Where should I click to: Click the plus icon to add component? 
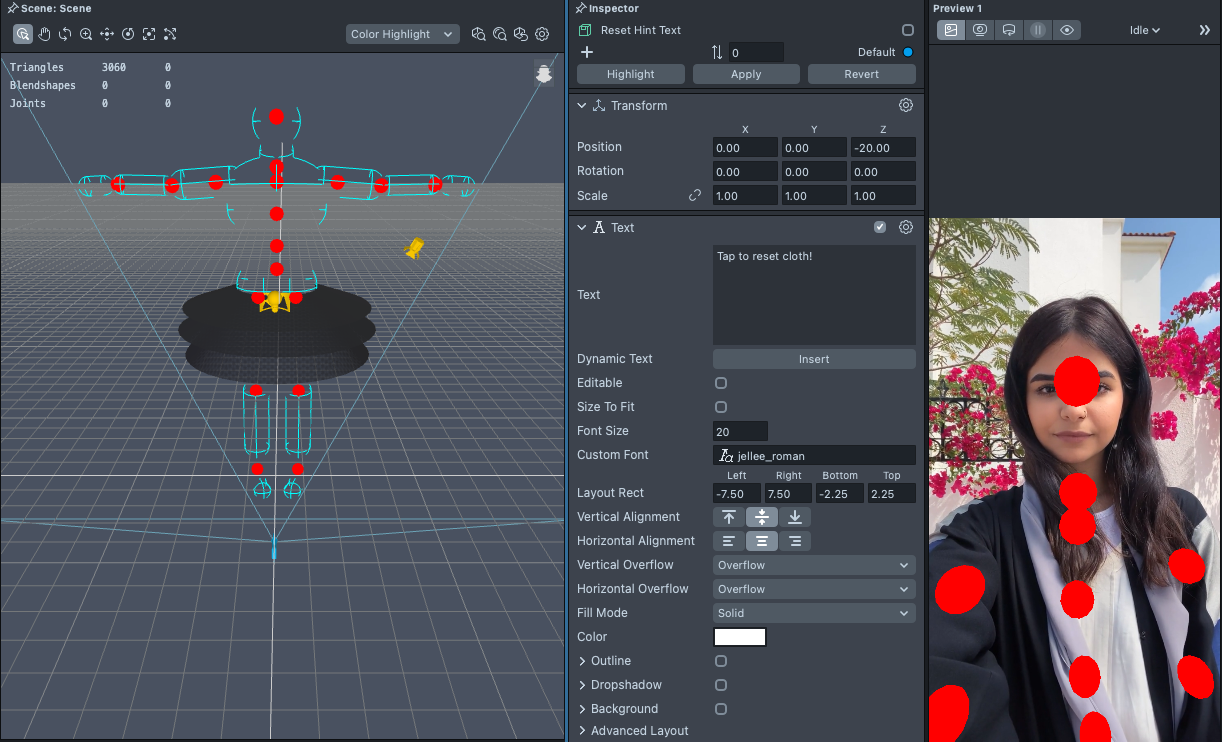pos(587,52)
